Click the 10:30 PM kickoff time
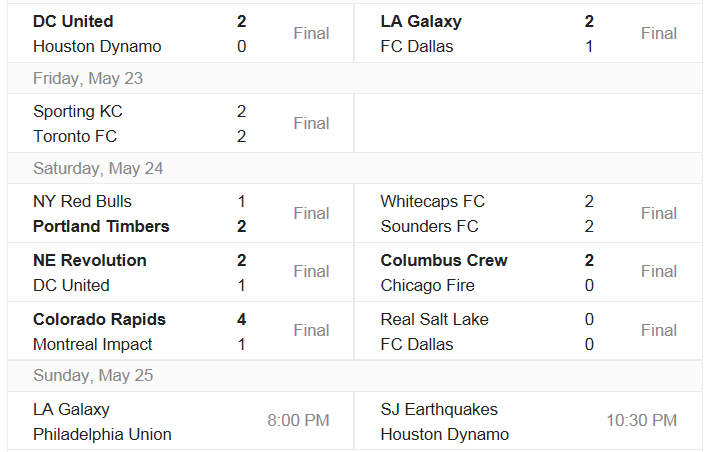 [x=641, y=421]
